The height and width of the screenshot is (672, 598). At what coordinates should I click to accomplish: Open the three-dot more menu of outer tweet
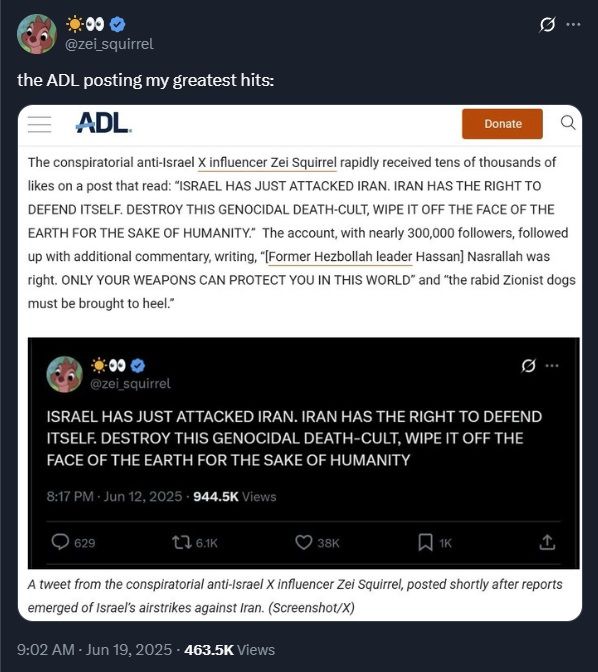click(573, 24)
